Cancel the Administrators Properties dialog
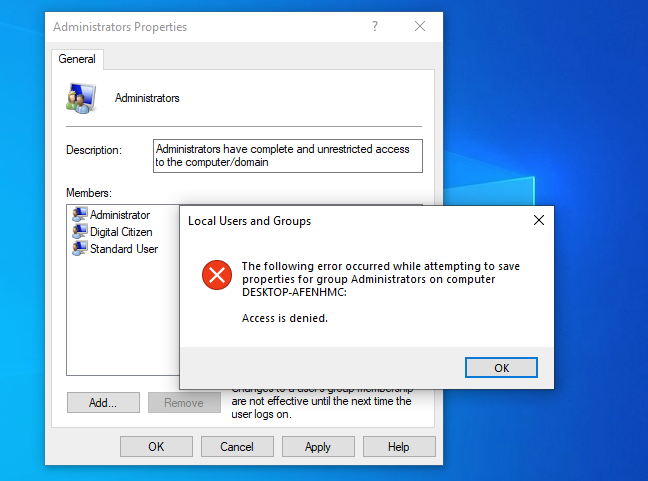This screenshot has height=481, width=648. 237,447
